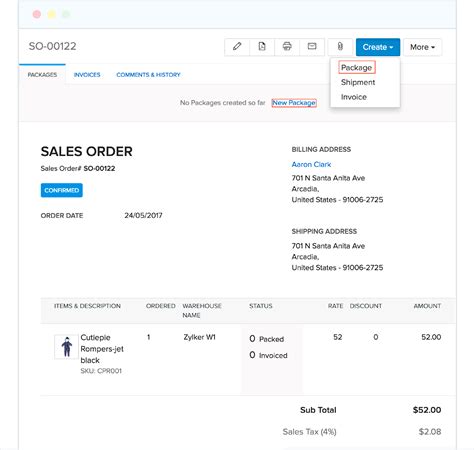The width and height of the screenshot is (474, 450).
Task: Open the Create dropdown button
Action: click(378, 47)
